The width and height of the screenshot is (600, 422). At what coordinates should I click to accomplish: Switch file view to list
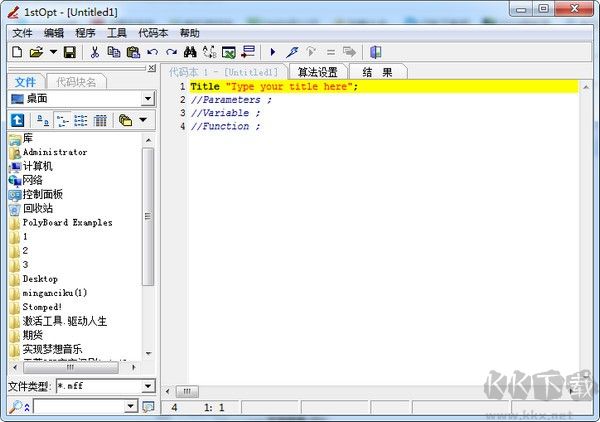click(81, 121)
